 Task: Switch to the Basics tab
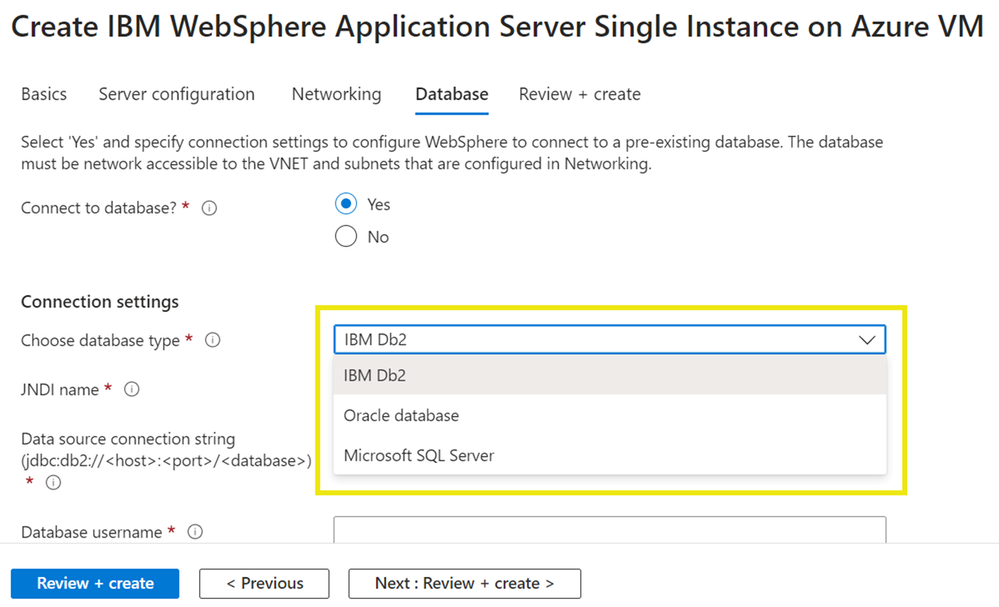(x=44, y=94)
